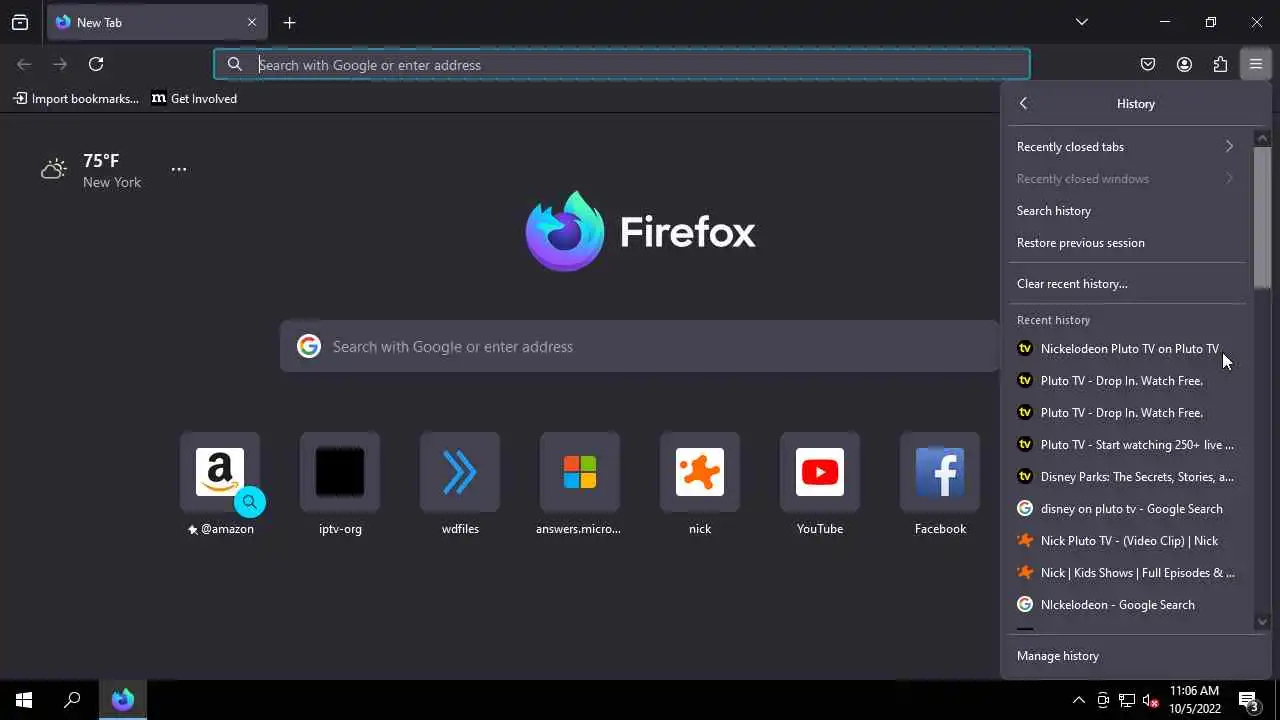This screenshot has width=1280, height=720.
Task: Reload the current page
Action: (x=96, y=64)
